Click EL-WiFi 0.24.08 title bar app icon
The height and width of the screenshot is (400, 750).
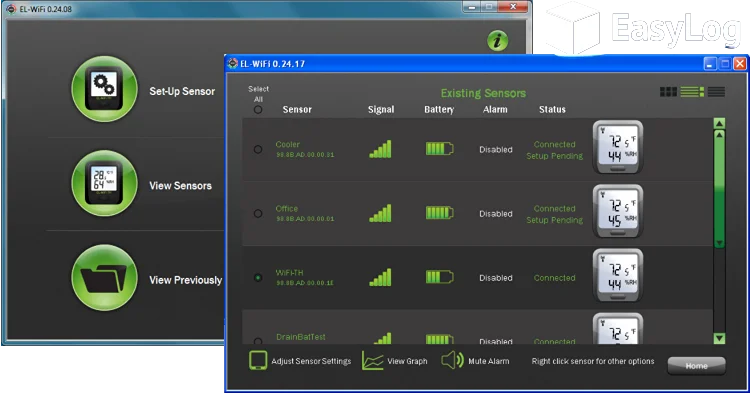pyautogui.click(x=11, y=9)
